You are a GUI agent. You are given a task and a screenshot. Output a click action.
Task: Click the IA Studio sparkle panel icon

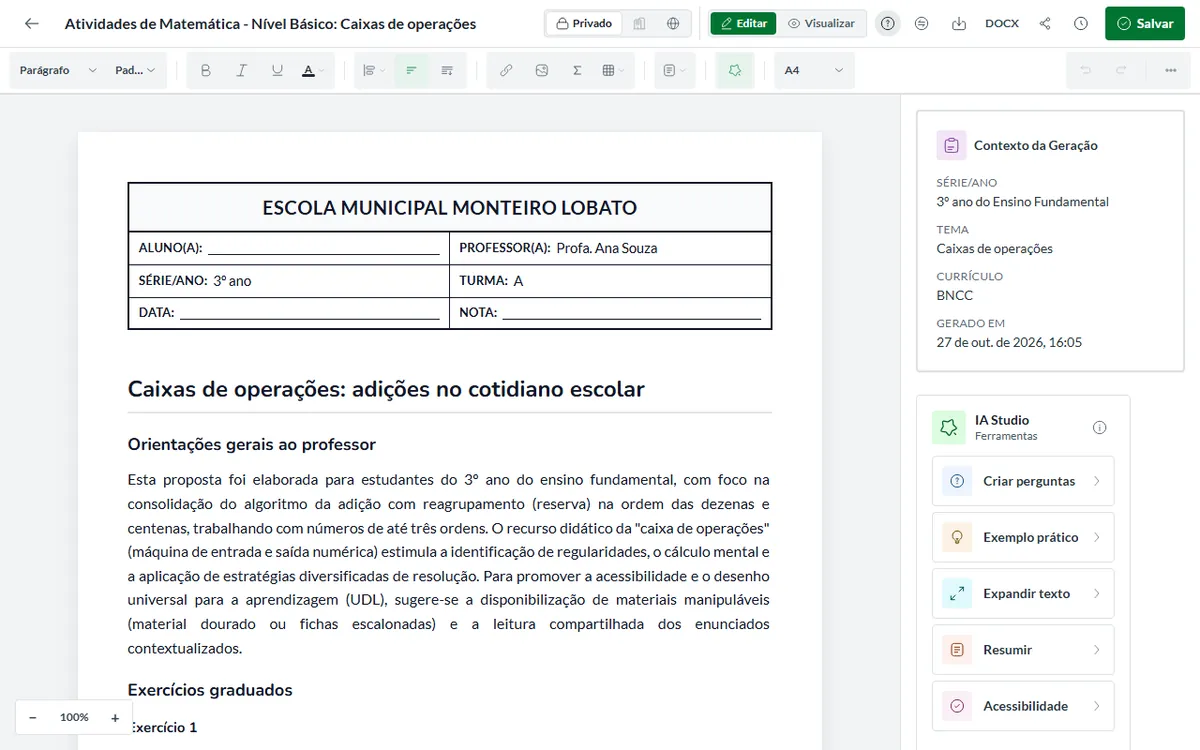tap(949, 427)
